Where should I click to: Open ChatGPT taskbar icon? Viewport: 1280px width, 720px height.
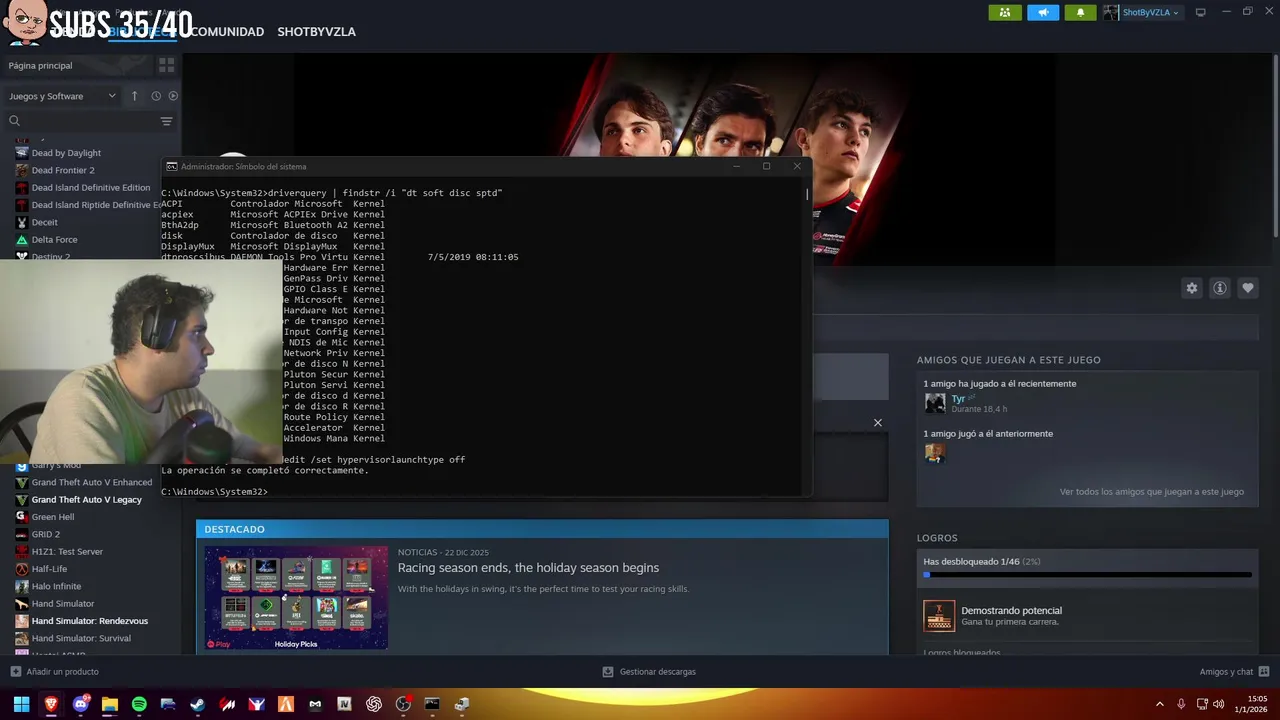(x=374, y=704)
